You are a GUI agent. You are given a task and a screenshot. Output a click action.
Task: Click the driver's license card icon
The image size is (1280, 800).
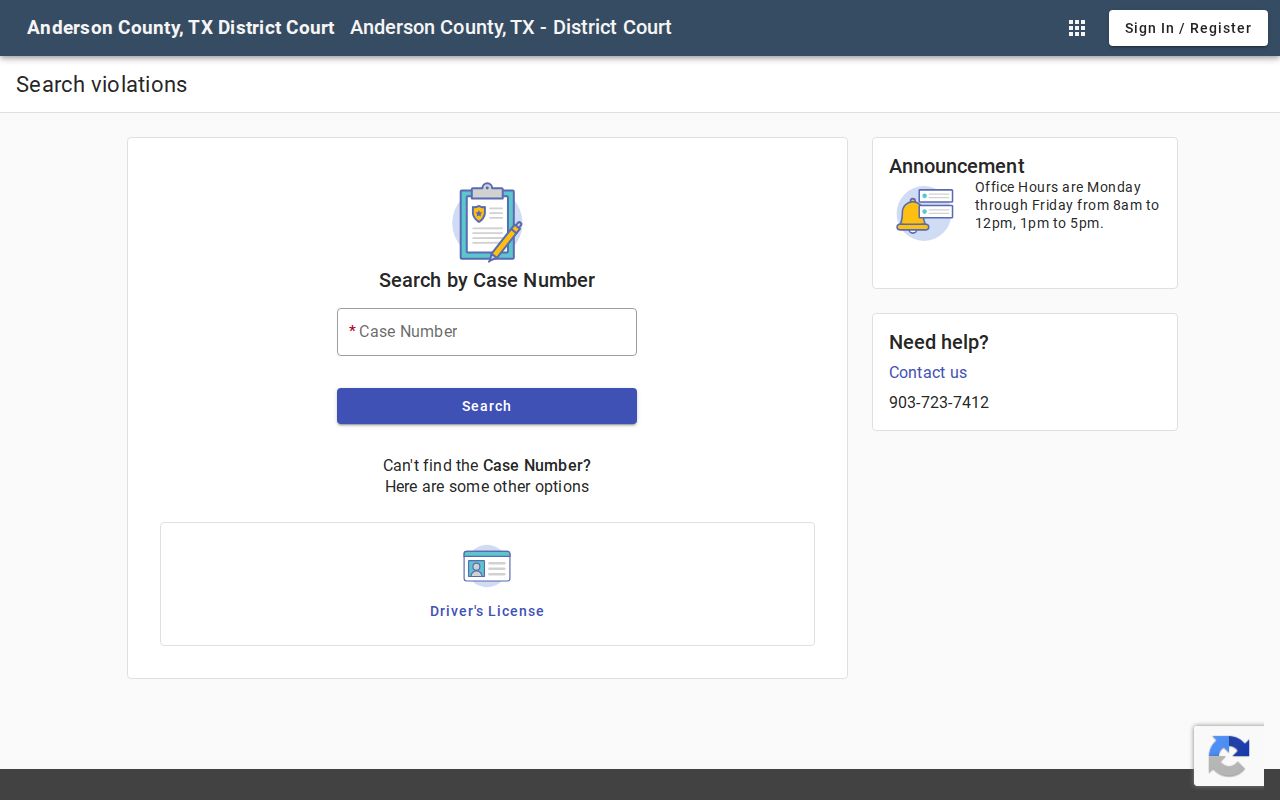click(x=487, y=567)
